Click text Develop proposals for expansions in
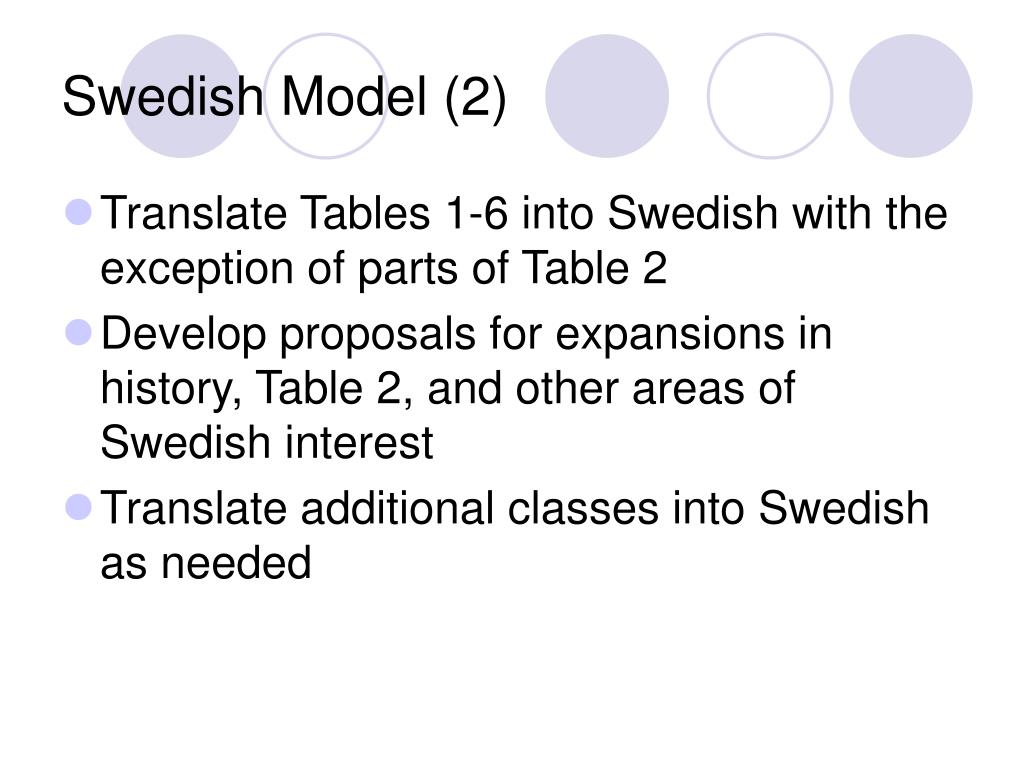The height and width of the screenshot is (768, 1024). click(x=466, y=334)
